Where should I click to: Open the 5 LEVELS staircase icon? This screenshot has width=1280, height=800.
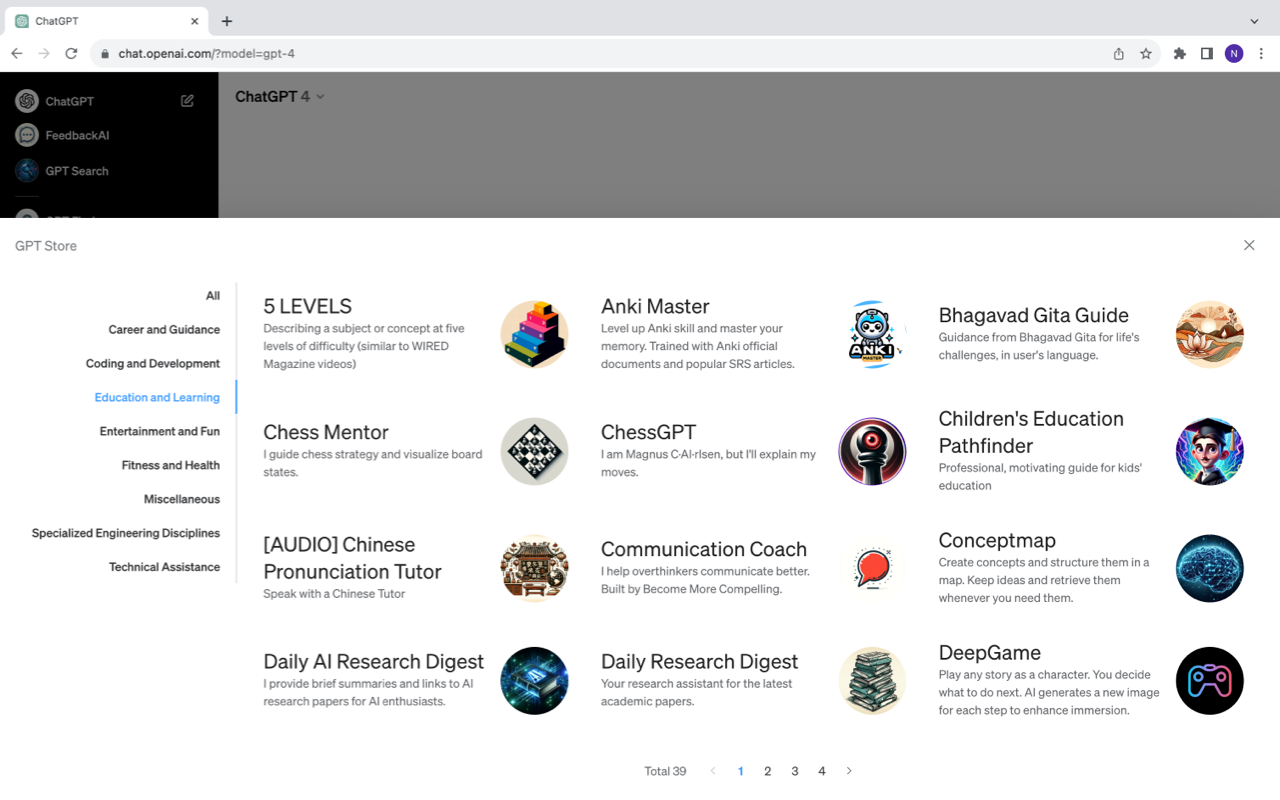point(534,335)
